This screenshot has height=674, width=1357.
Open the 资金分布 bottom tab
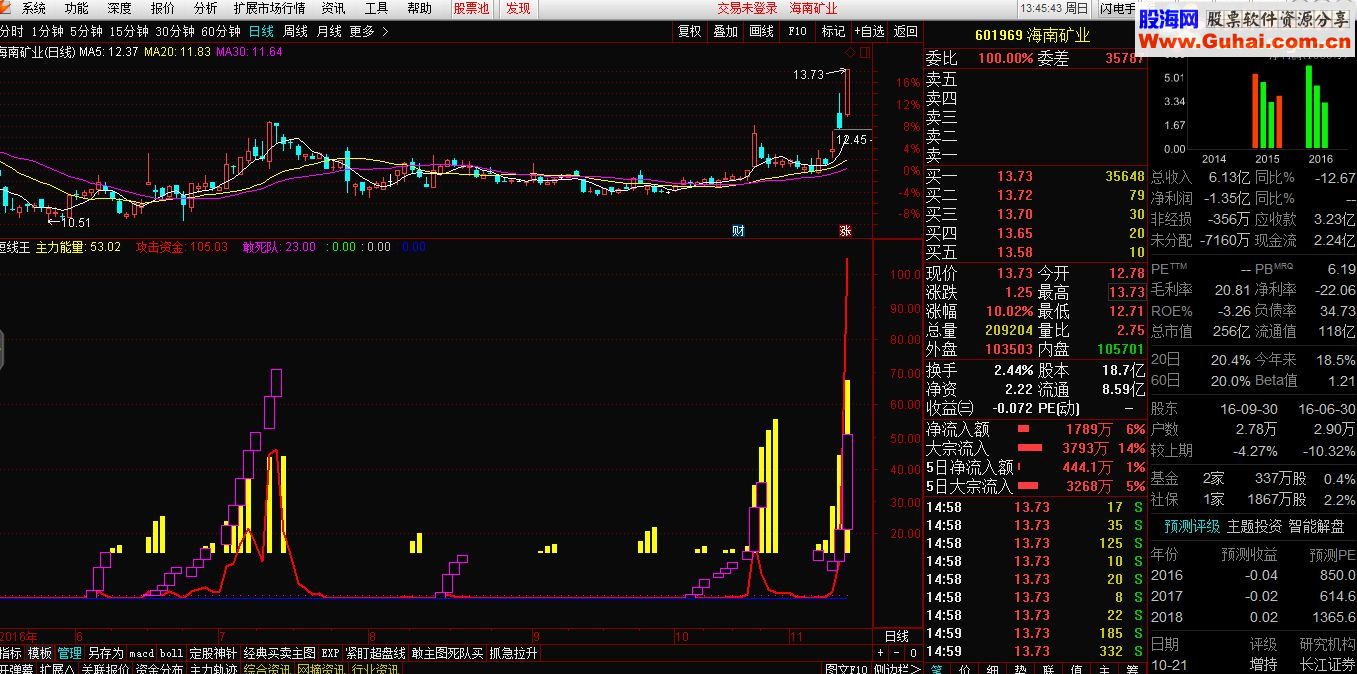160,668
